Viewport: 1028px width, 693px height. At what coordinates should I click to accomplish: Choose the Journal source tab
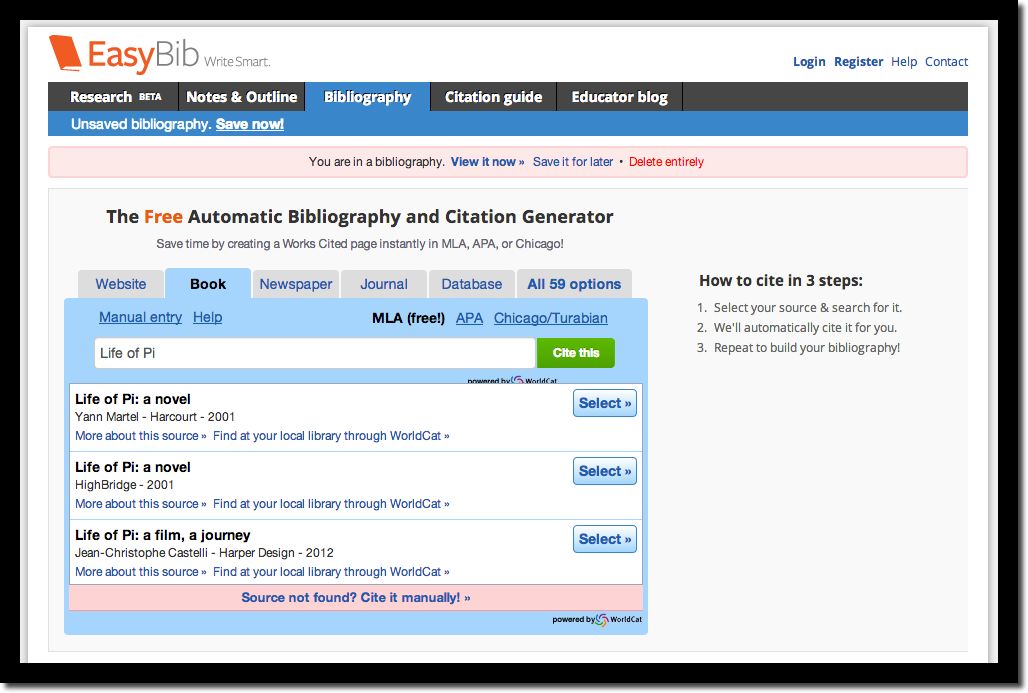pos(384,284)
